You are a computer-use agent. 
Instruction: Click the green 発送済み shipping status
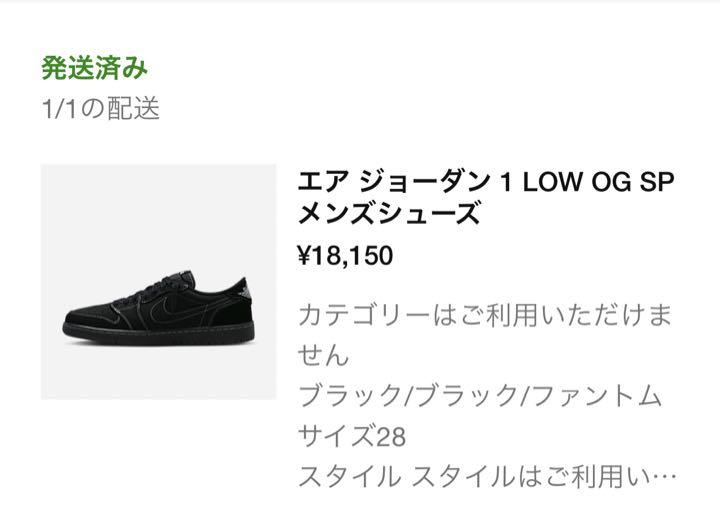click(95, 68)
